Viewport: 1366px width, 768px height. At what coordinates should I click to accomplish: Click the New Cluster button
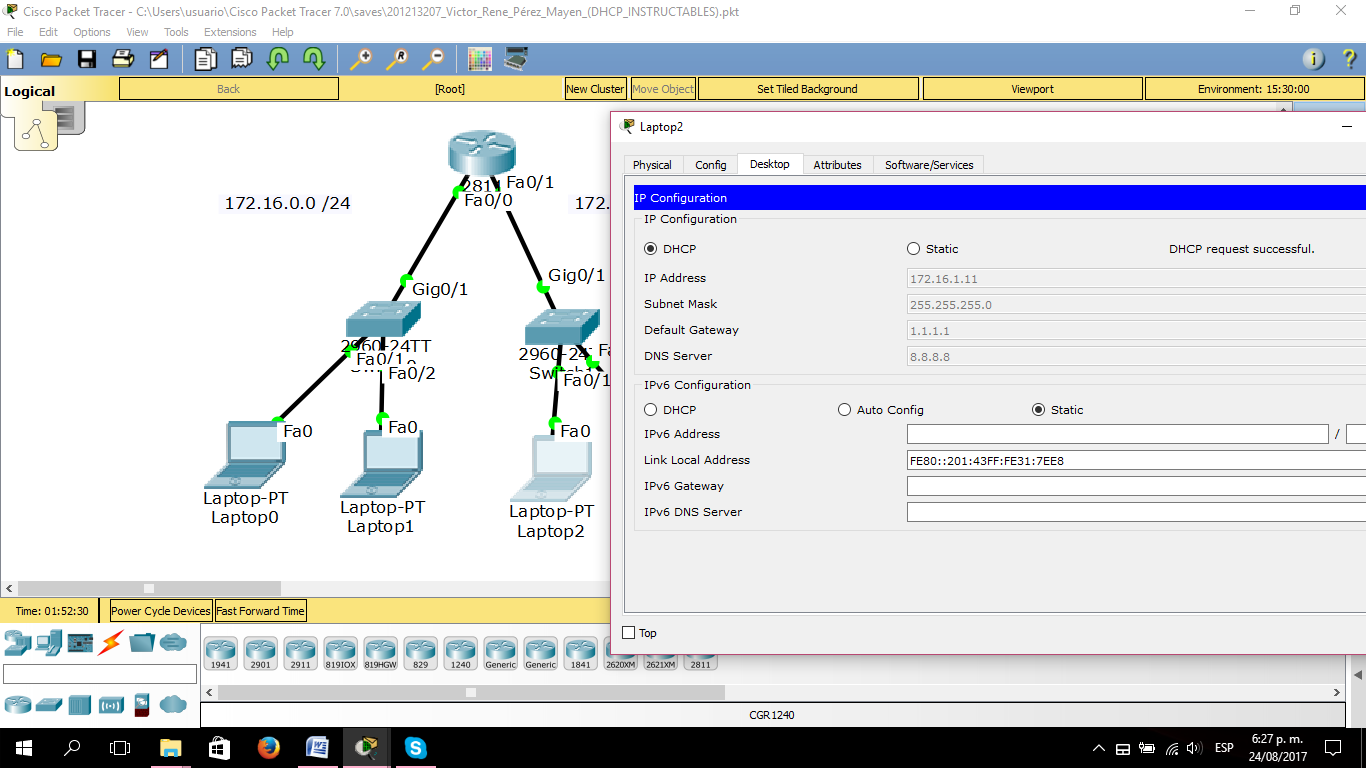tap(595, 89)
